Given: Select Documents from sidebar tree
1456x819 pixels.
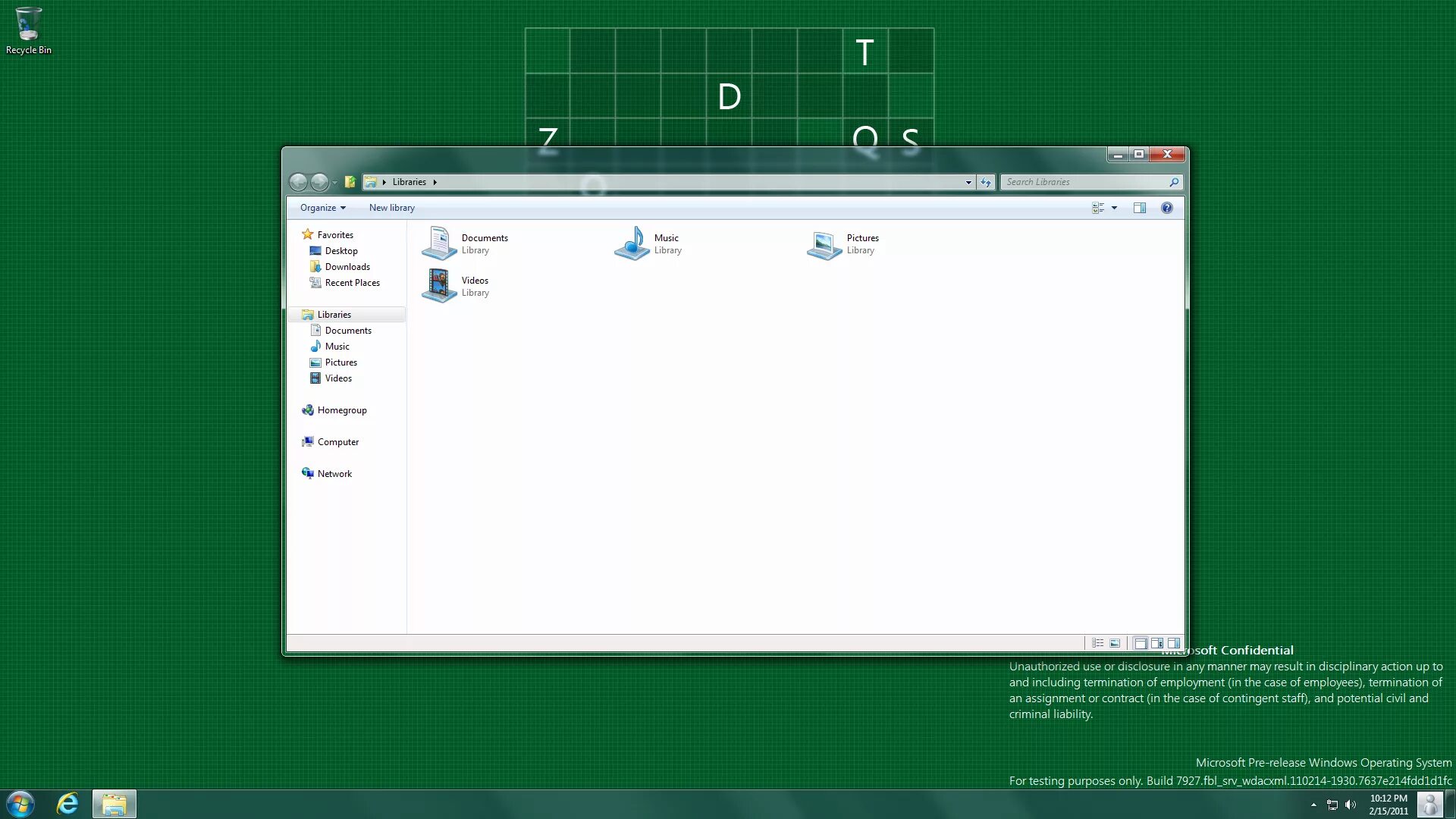Looking at the screenshot, I should 348,330.
